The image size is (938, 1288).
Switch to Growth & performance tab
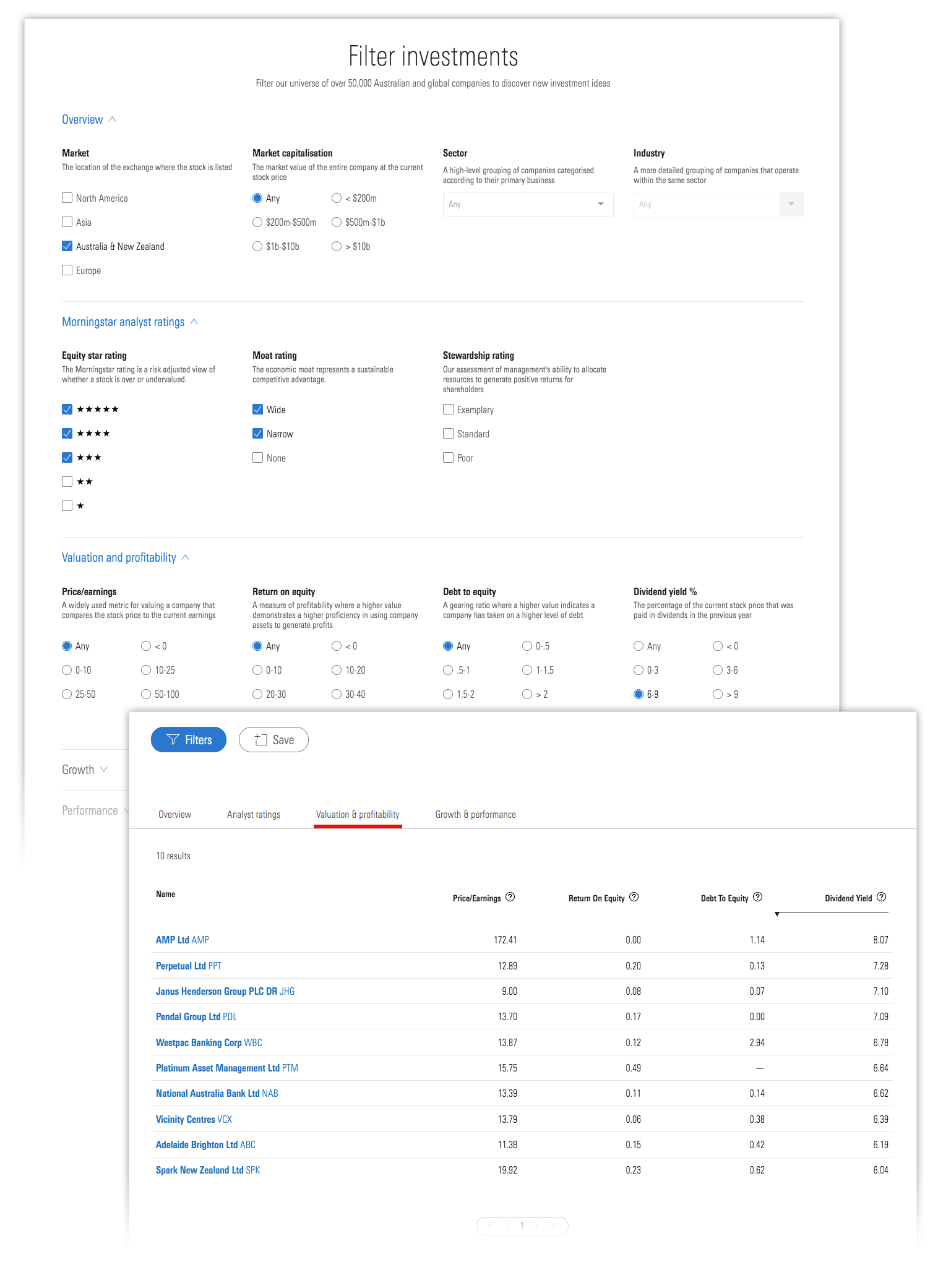point(475,814)
